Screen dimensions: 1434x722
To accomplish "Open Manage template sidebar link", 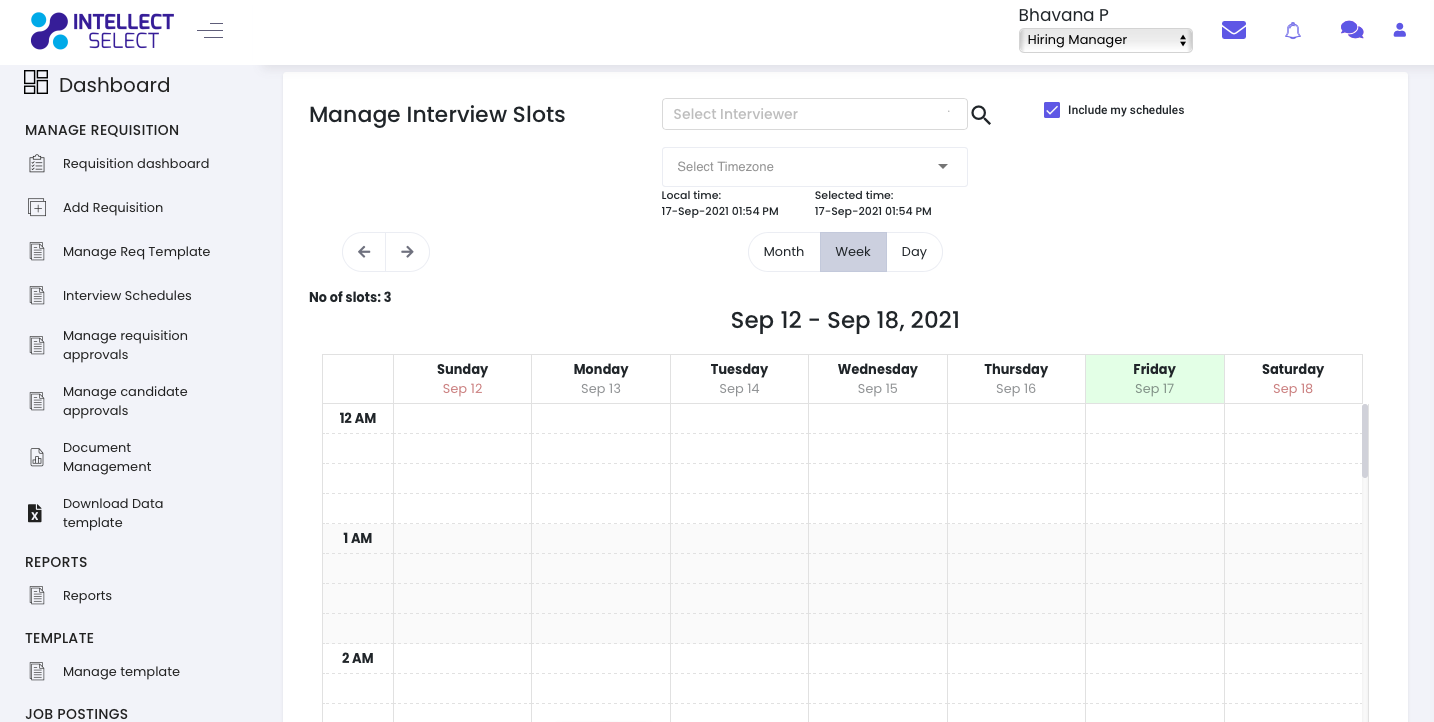I will 121,672.
